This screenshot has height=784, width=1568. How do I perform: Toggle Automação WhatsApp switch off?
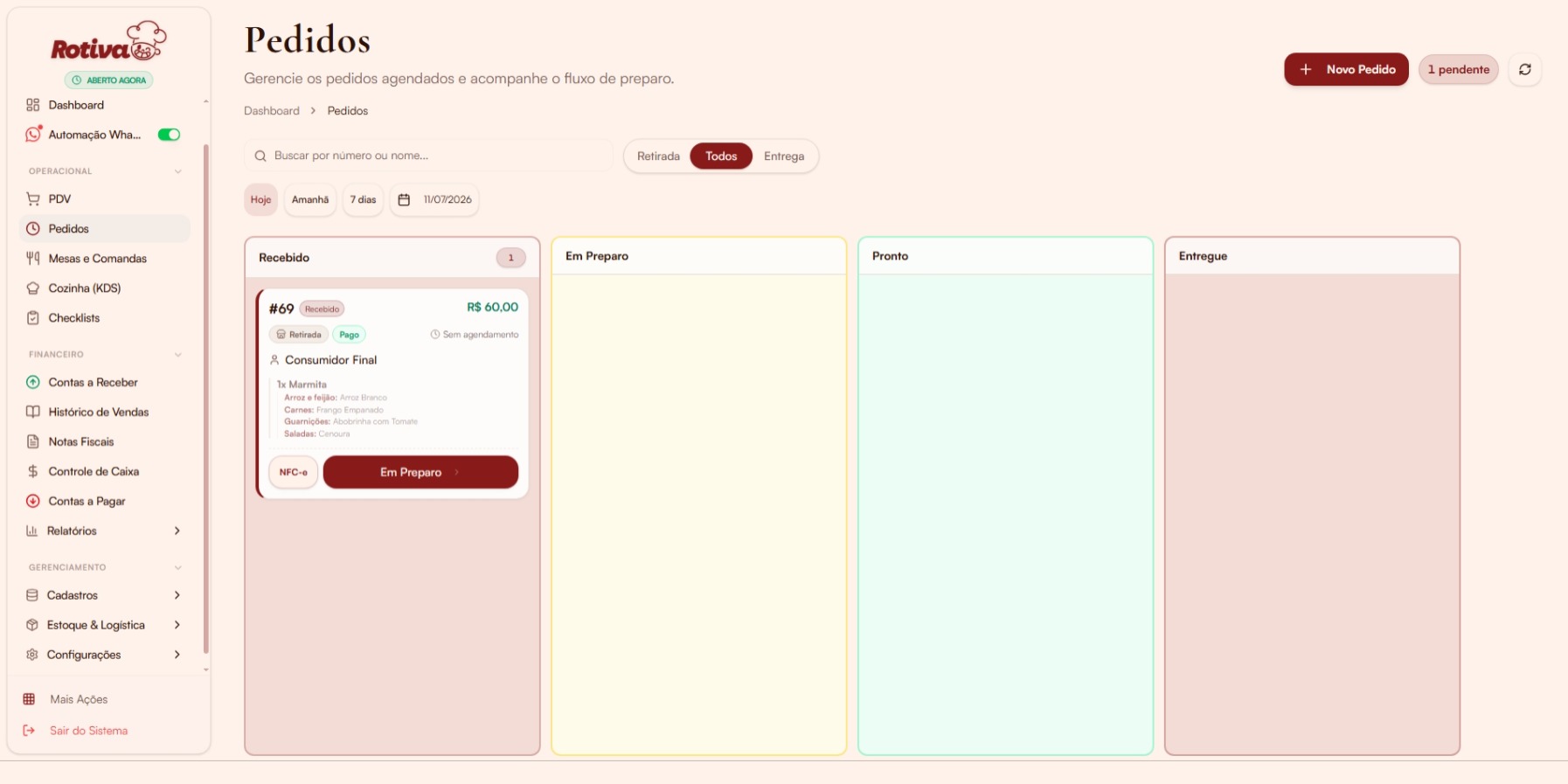pos(169,135)
